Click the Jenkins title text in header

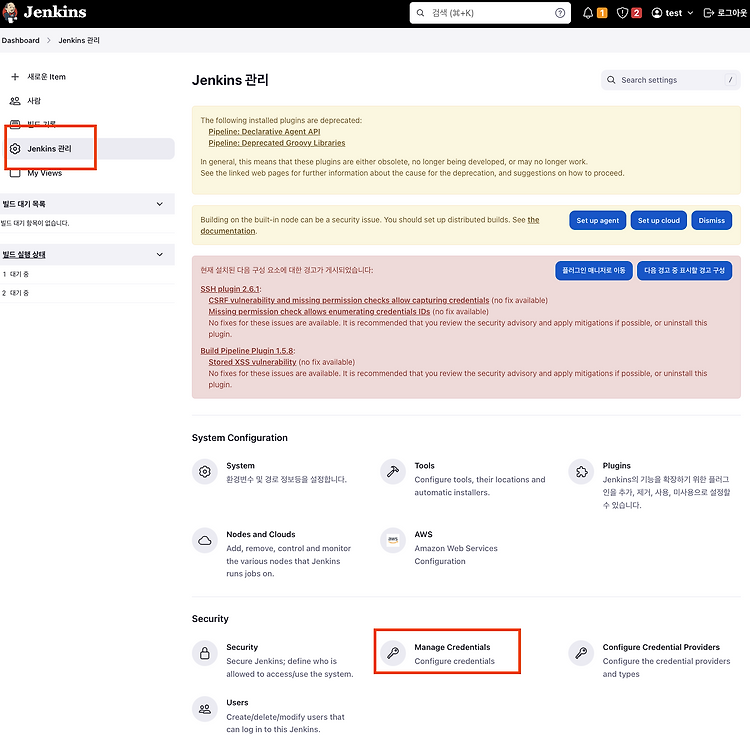coord(55,12)
